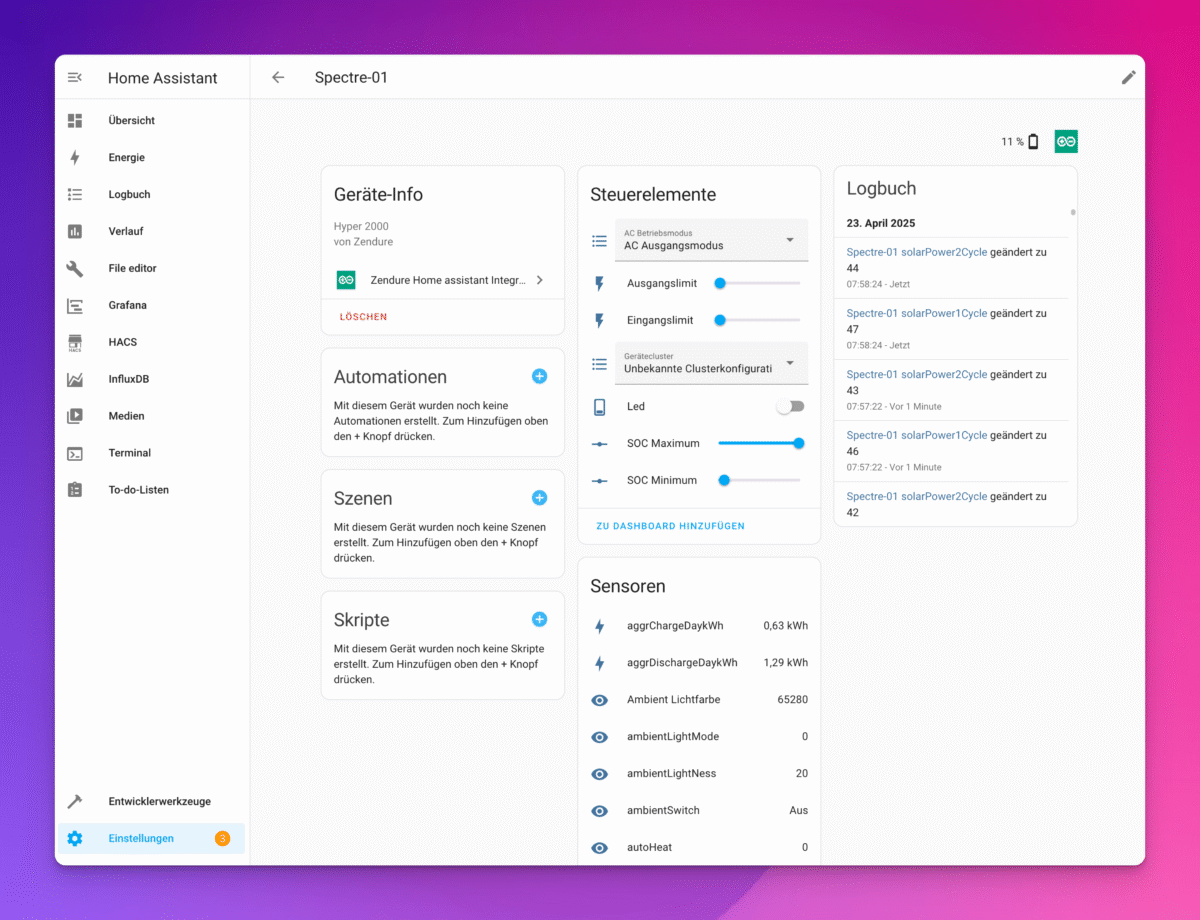Screen dimensions: 1200x920
Task: Click the eye icon next to ambientSwitch
Action: click(600, 811)
